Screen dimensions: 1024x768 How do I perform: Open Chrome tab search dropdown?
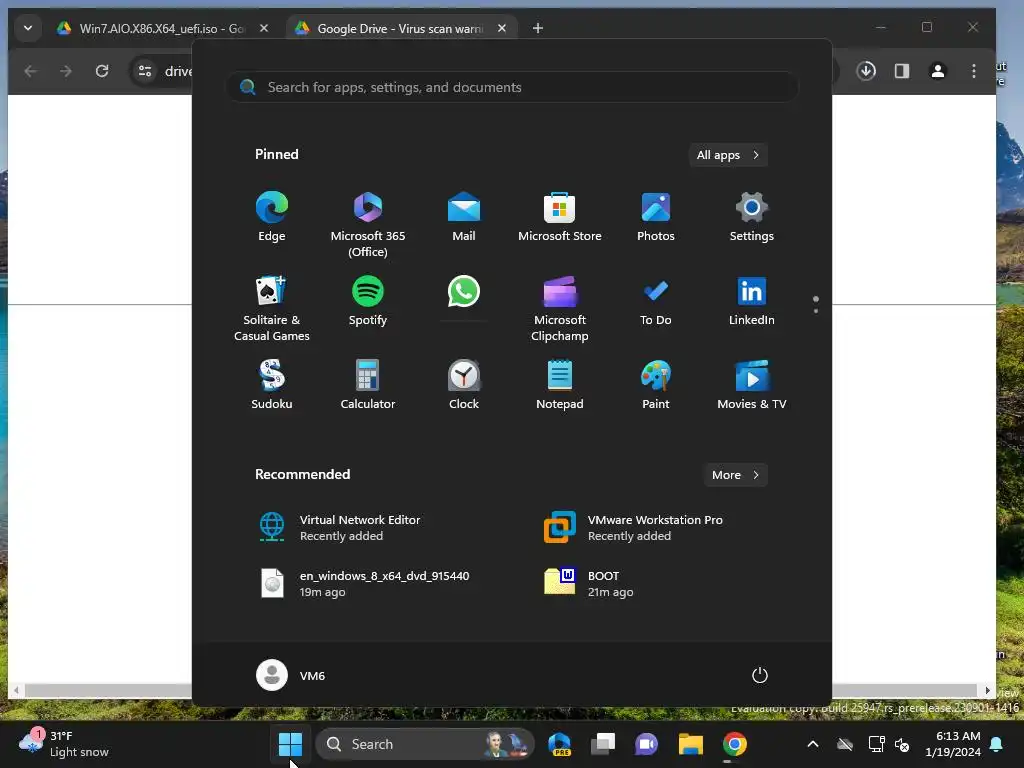(x=28, y=28)
